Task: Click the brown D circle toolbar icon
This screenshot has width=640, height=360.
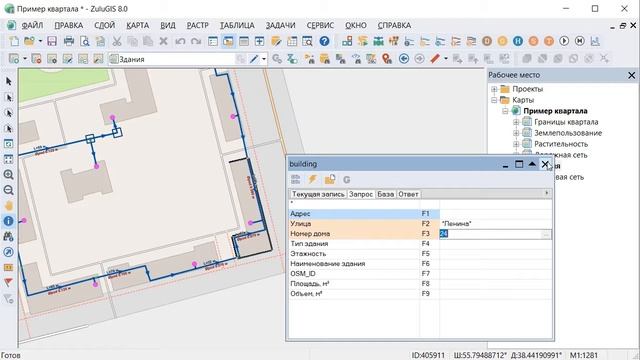Action: [487, 41]
